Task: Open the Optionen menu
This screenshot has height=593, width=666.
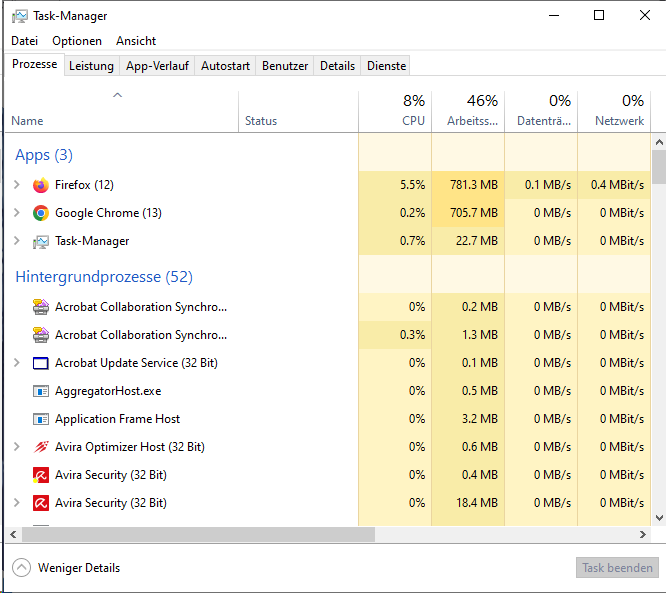Action: [77, 41]
